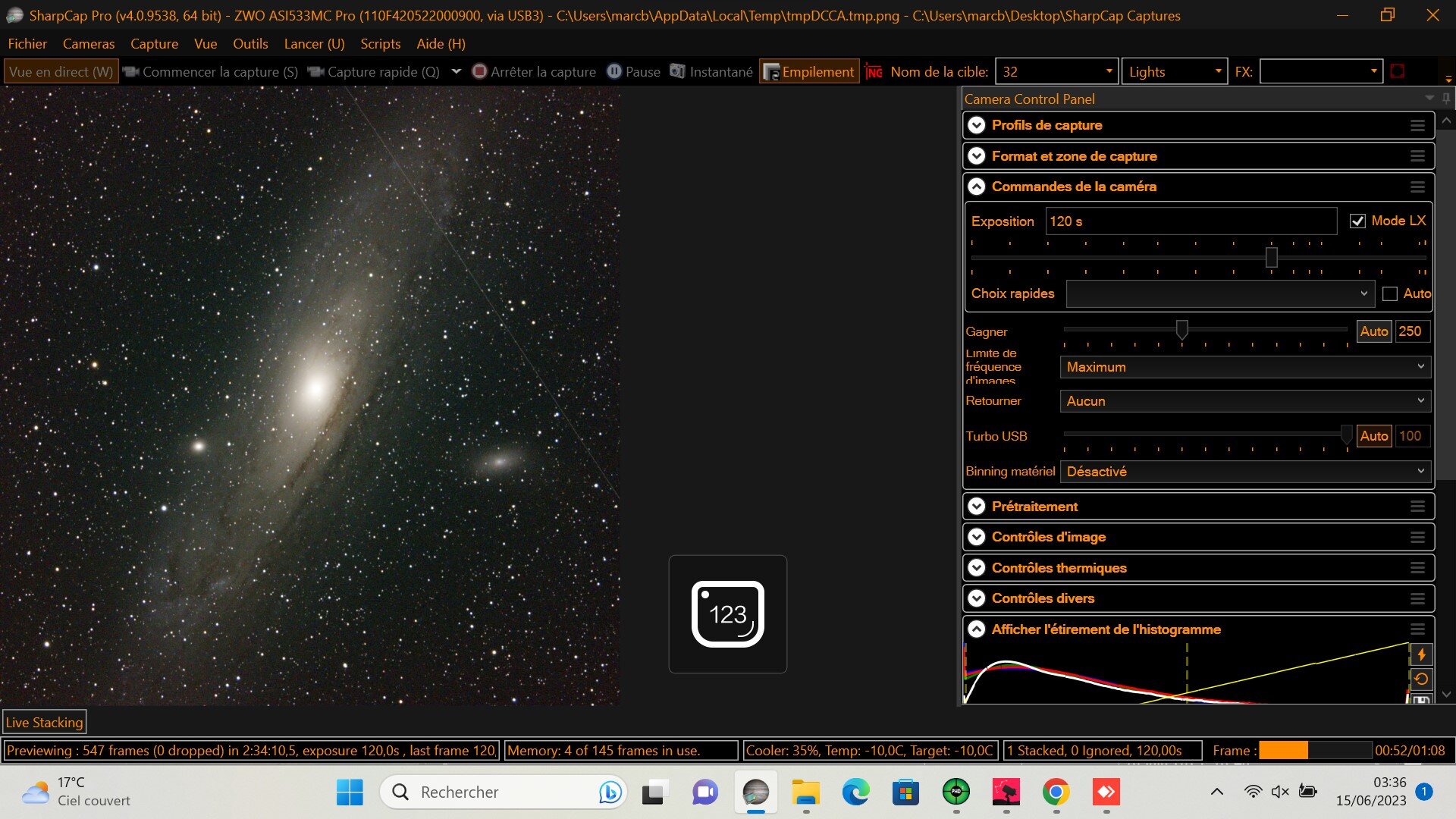This screenshot has width=1456, height=819.
Task: Open the Outils menu
Action: [250, 44]
